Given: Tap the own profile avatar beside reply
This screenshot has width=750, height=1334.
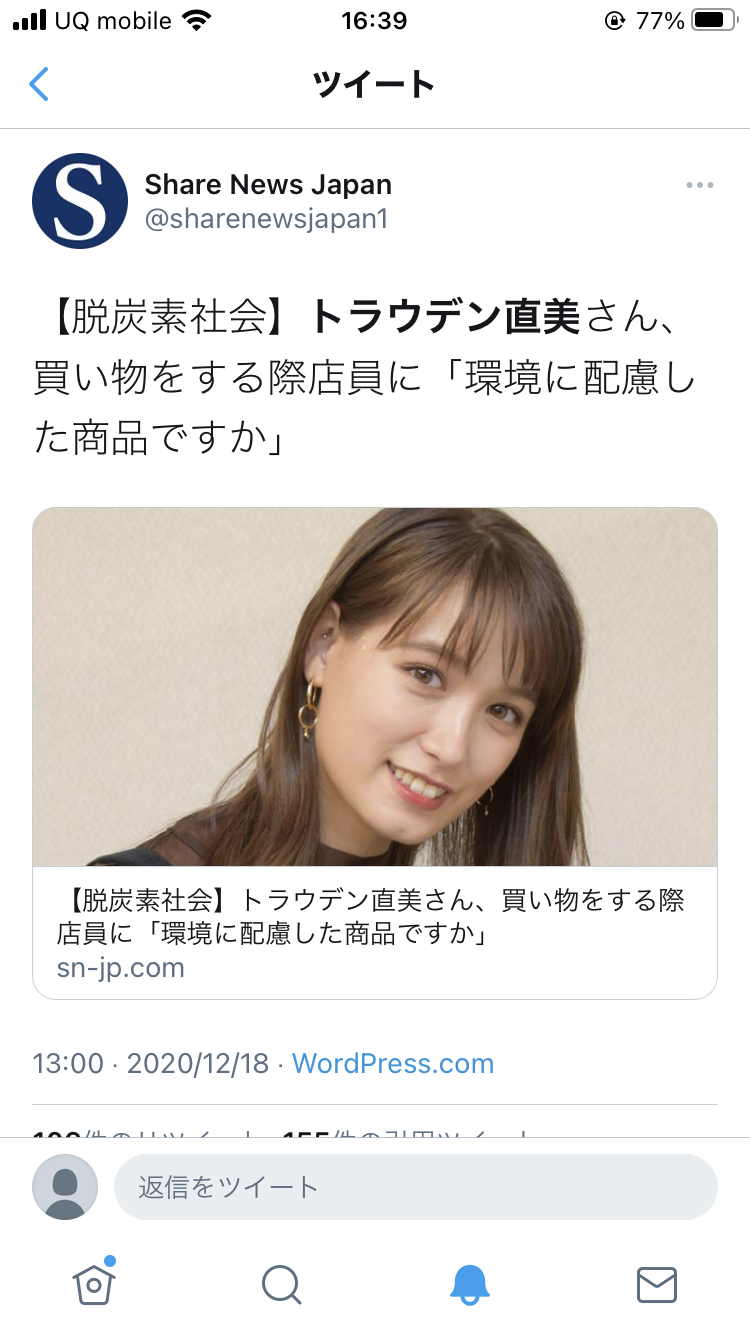Looking at the screenshot, I should (65, 1187).
